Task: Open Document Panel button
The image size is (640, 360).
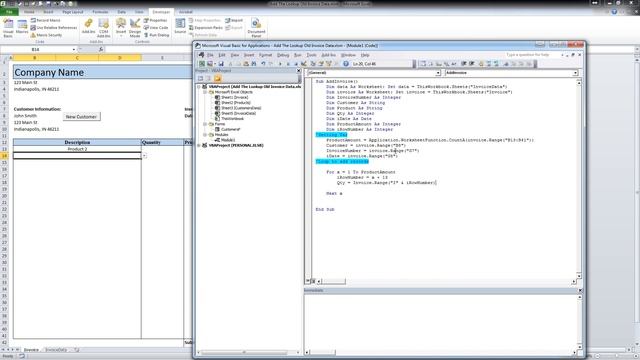Action: point(256,28)
